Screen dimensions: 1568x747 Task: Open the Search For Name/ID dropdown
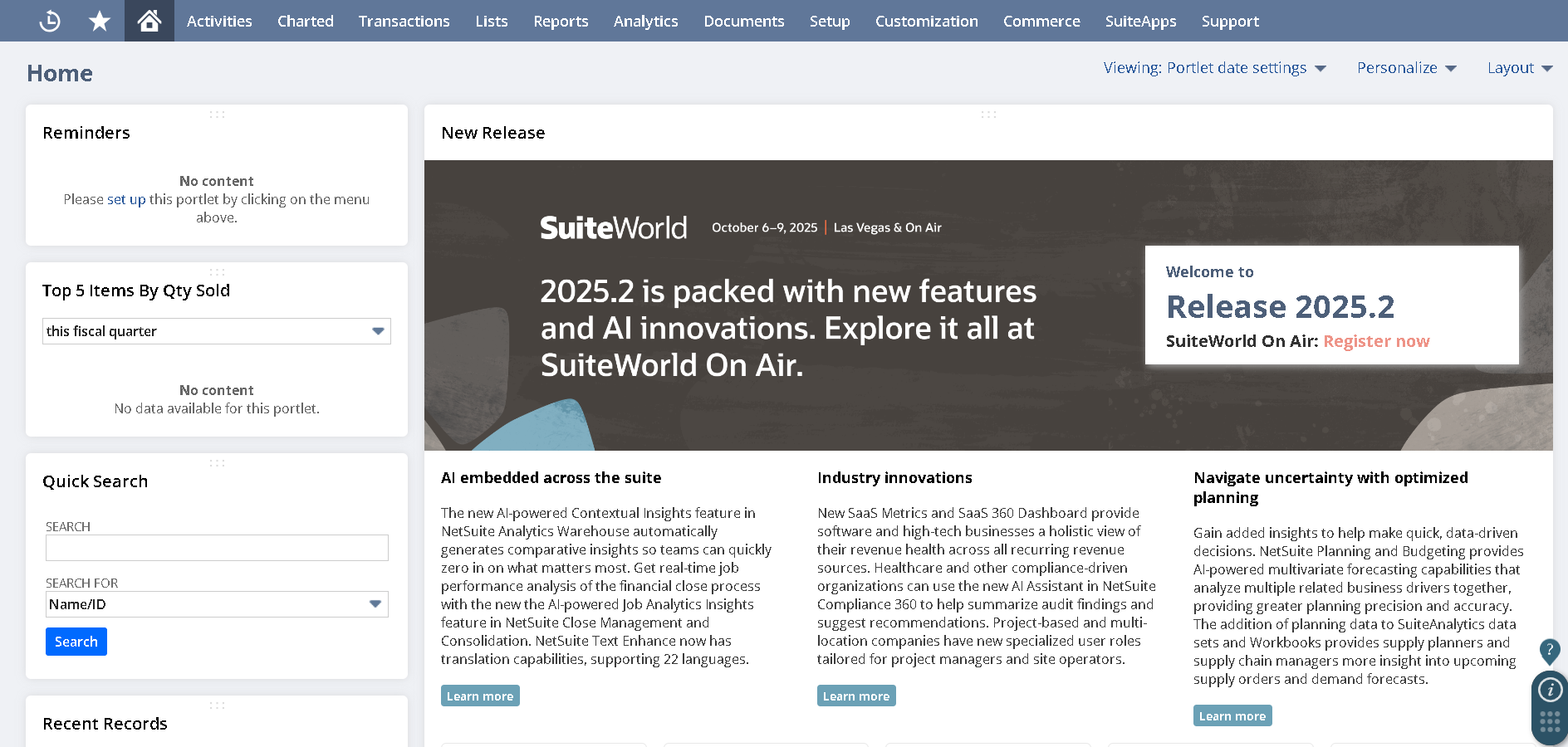coord(375,604)
